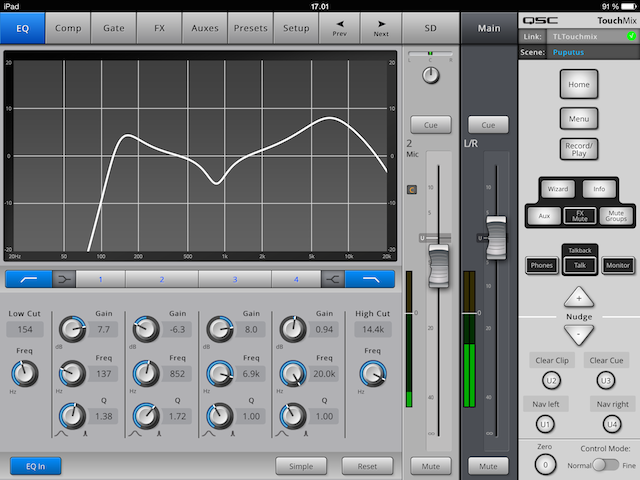This screenshot has width=640, height=480.
Task: Open Phones settings
Action: click(542, 265)
